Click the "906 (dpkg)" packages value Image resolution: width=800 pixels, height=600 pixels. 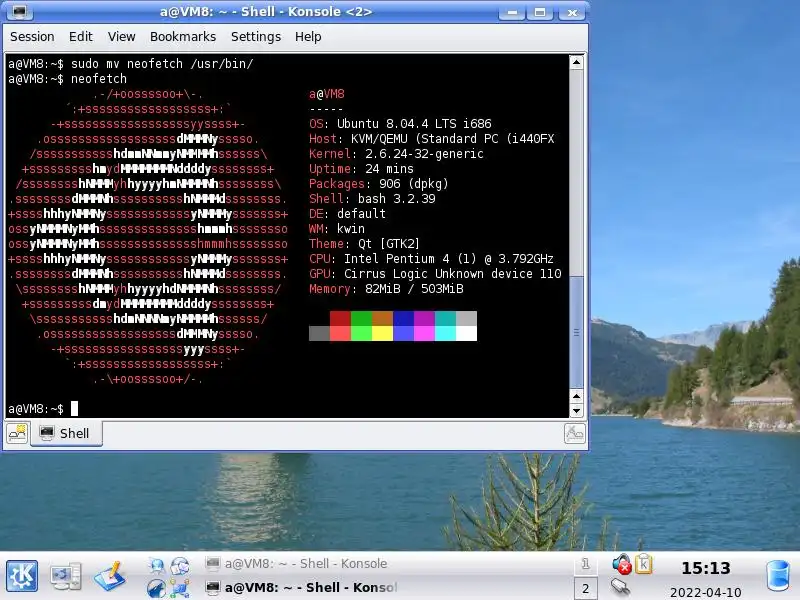414,184
